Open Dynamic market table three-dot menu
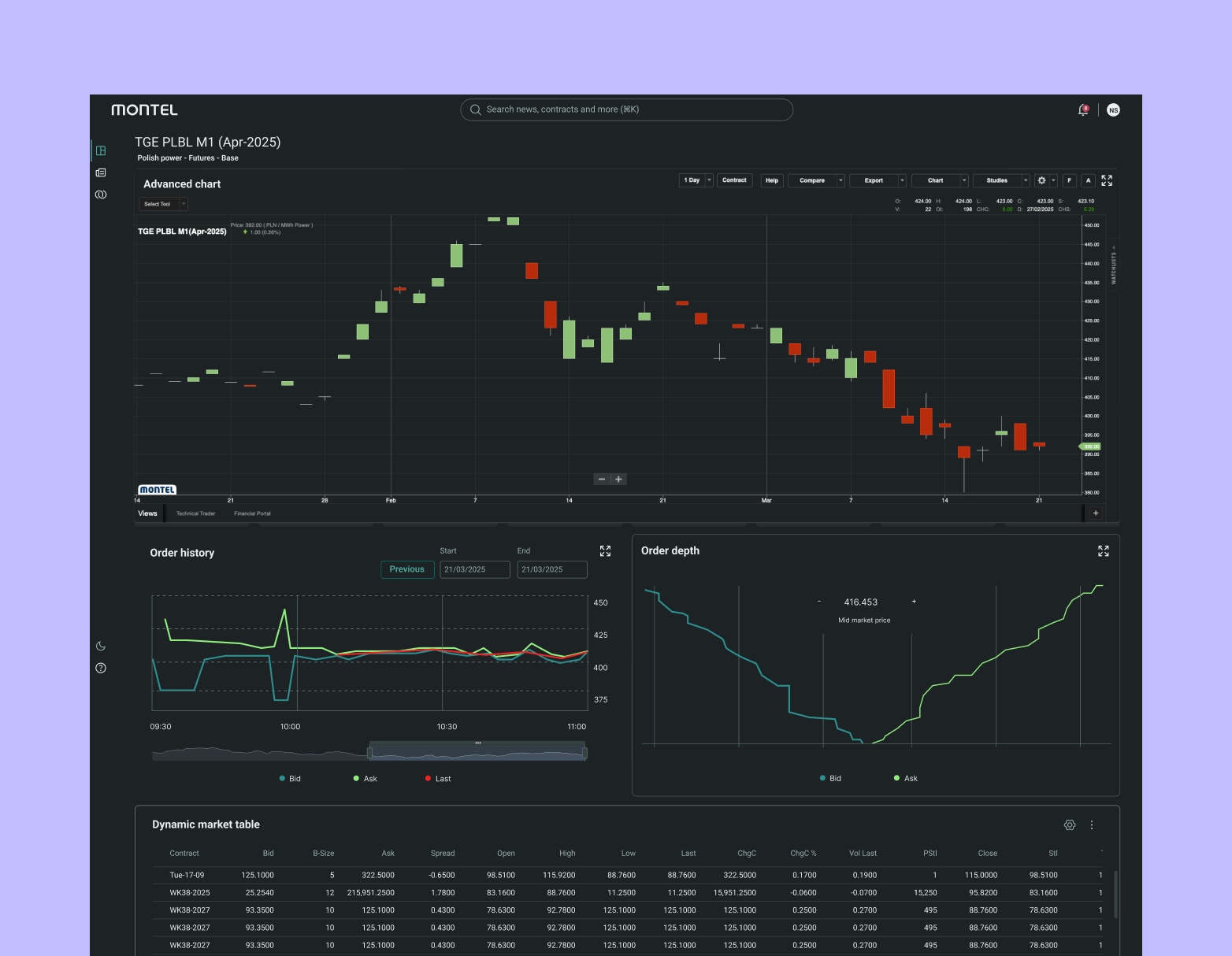Viewport: 1232px width, 956px height. [x=1092, y=825]
